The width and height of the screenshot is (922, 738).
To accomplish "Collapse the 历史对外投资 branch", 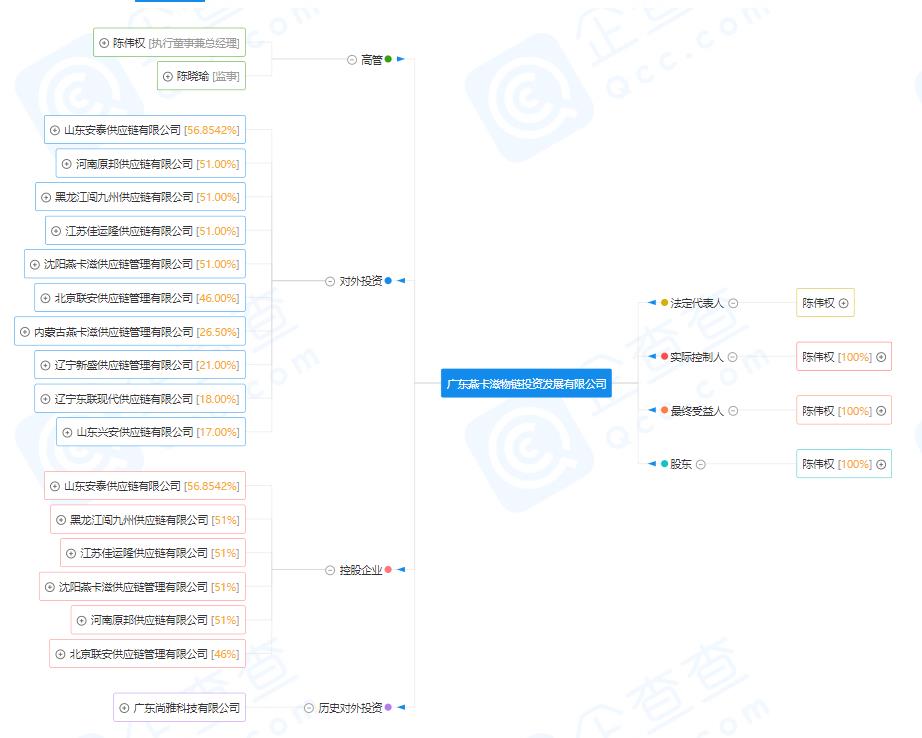I will [x=309, y=708].
